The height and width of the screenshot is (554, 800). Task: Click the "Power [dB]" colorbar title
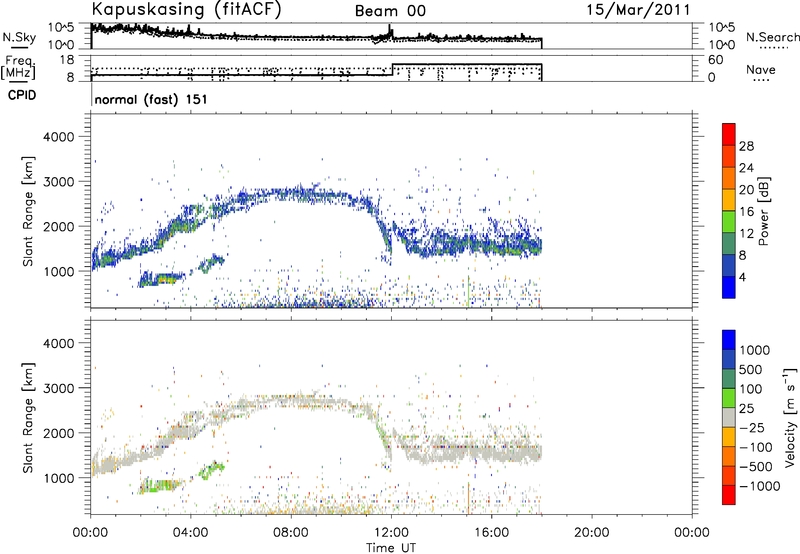point(764,211)
